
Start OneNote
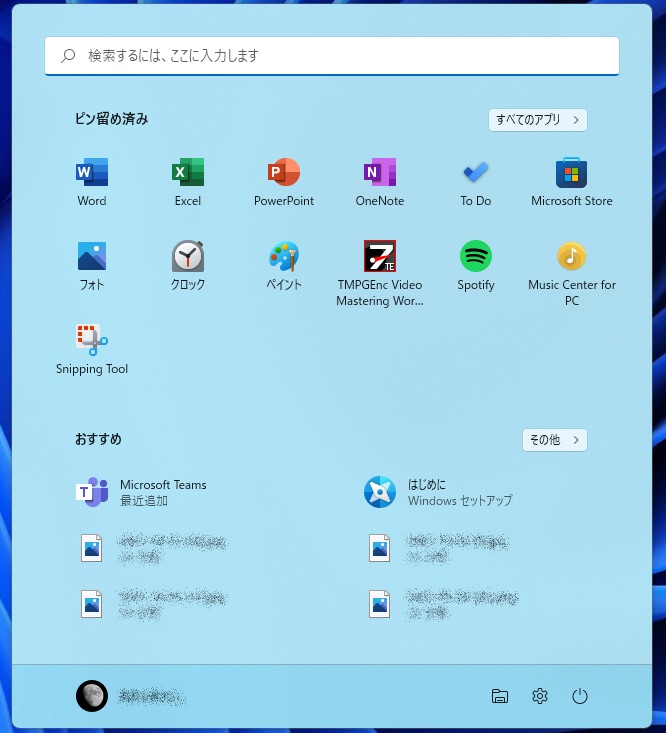380,183
